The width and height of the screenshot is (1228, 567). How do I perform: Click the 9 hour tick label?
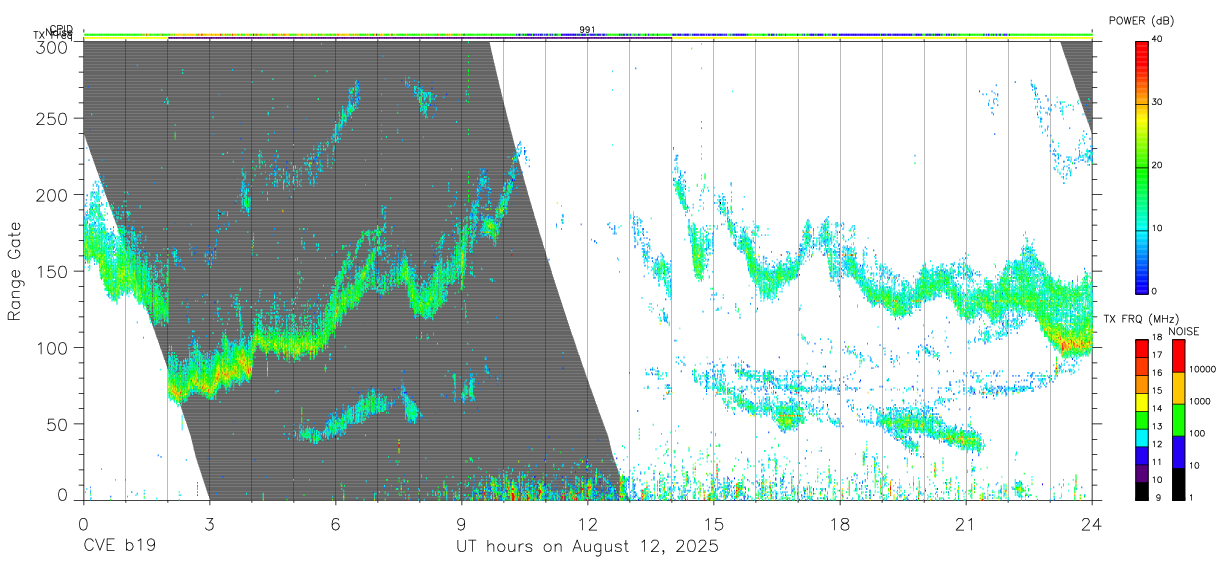pyautogui.click(x=461, y=524)
